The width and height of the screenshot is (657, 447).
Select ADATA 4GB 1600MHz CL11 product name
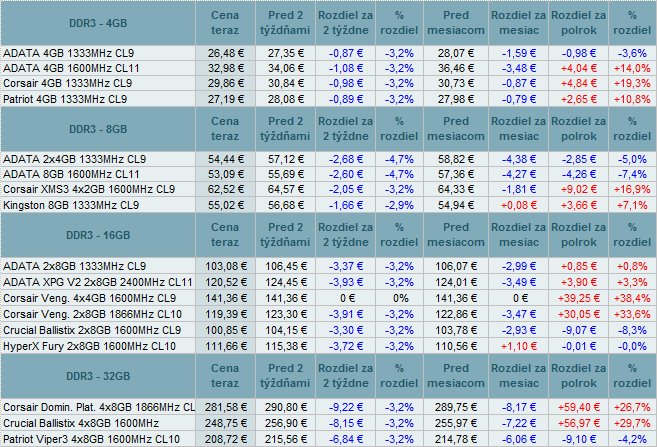[71, 68]
